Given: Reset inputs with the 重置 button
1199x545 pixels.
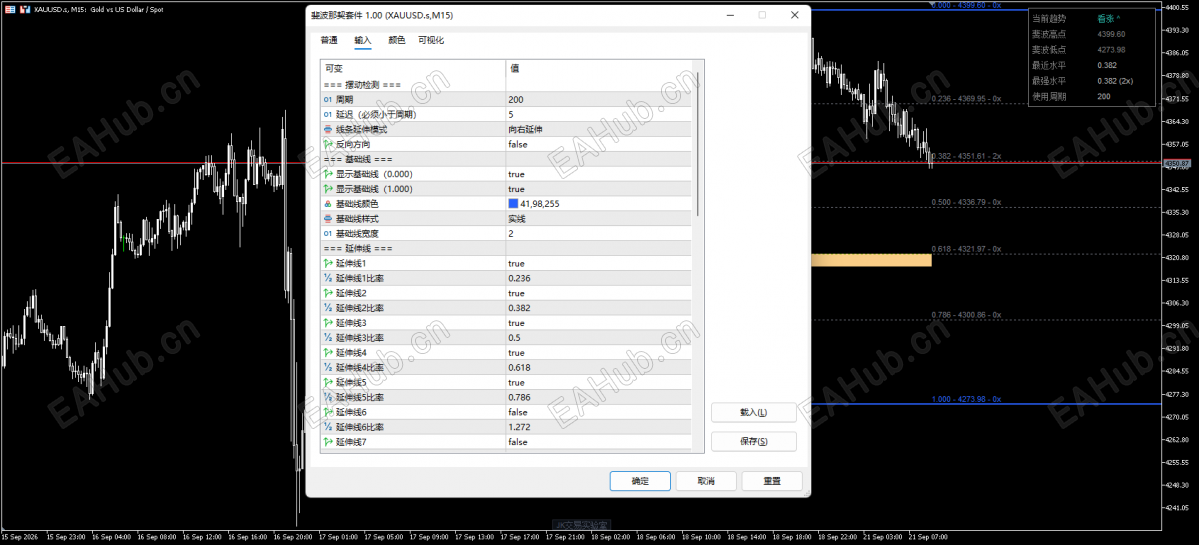Looking at the screenshot, I should click(x=772, y=482).
